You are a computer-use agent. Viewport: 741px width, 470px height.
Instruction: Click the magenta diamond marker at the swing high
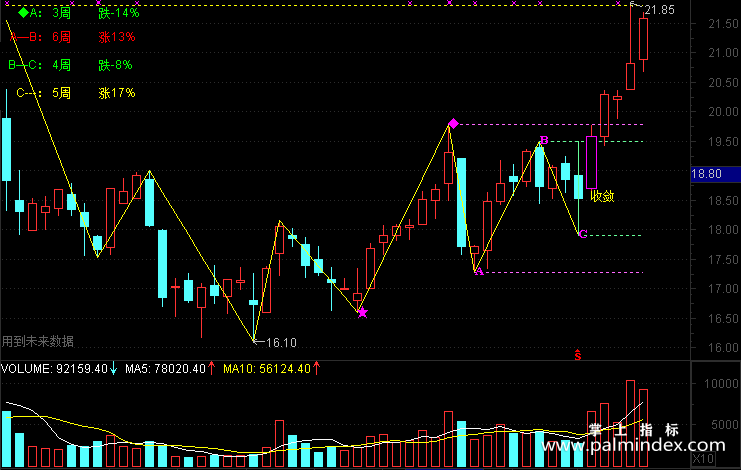[x=453, y=124]
